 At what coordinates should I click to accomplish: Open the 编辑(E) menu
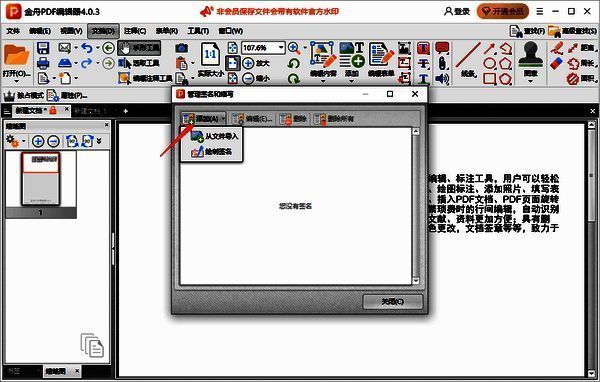pos(40,31)
